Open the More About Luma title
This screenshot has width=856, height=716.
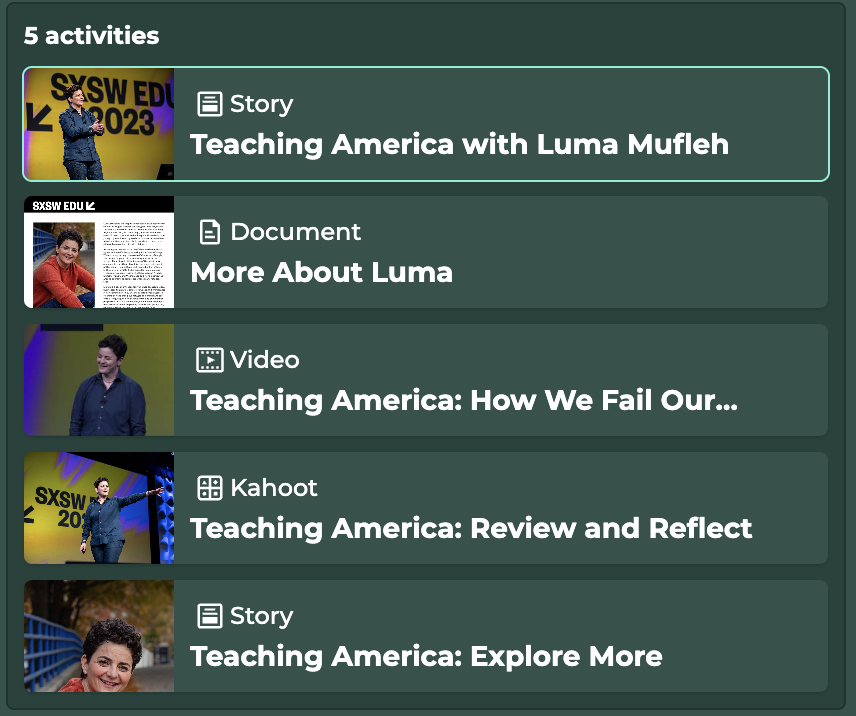pyautogui.click(x=321, y=272)
